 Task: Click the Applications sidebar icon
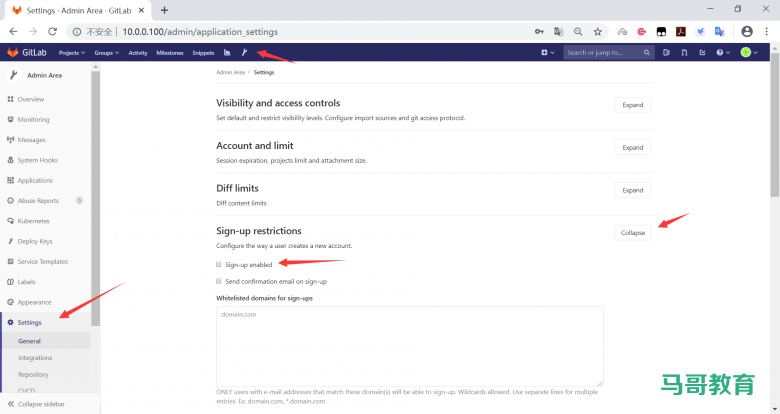click(10, 181)
